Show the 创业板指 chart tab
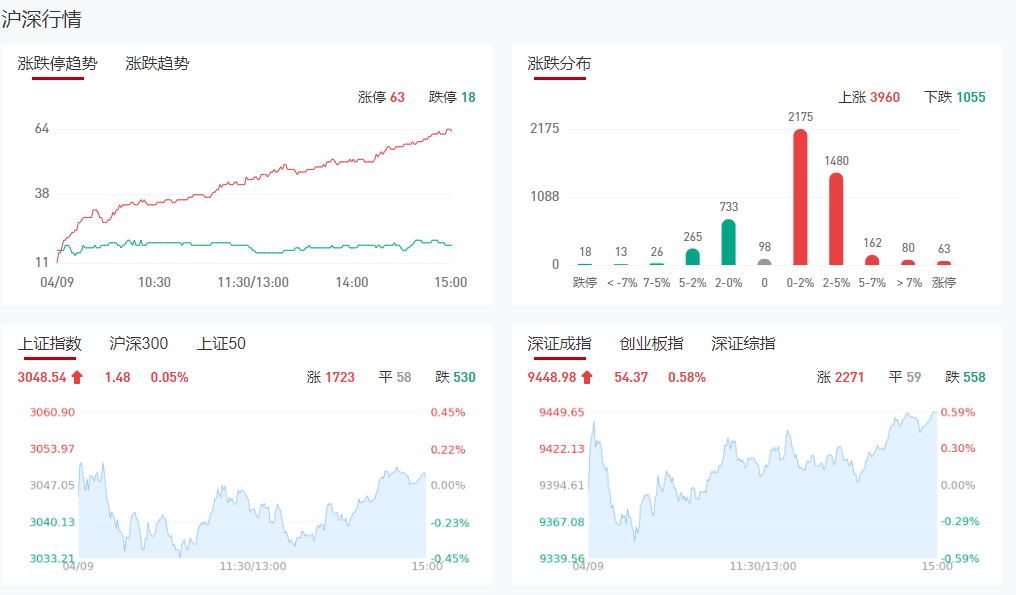 pyautogui.click(x=651, y=343)
